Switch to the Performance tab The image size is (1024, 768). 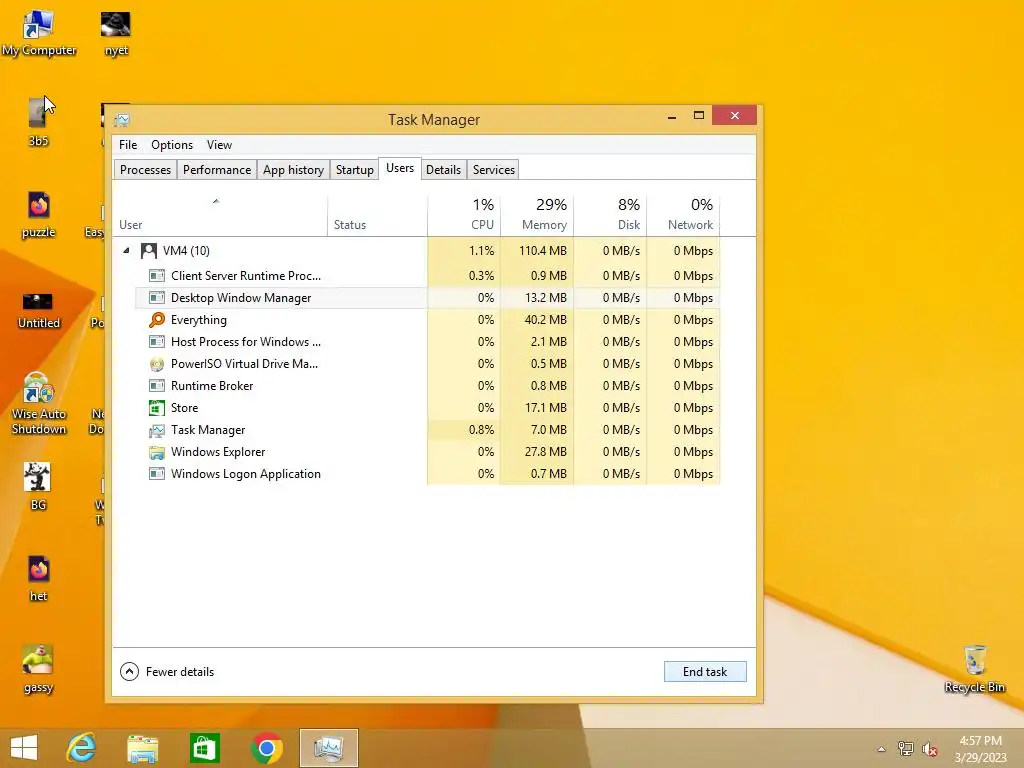point(217,170)
